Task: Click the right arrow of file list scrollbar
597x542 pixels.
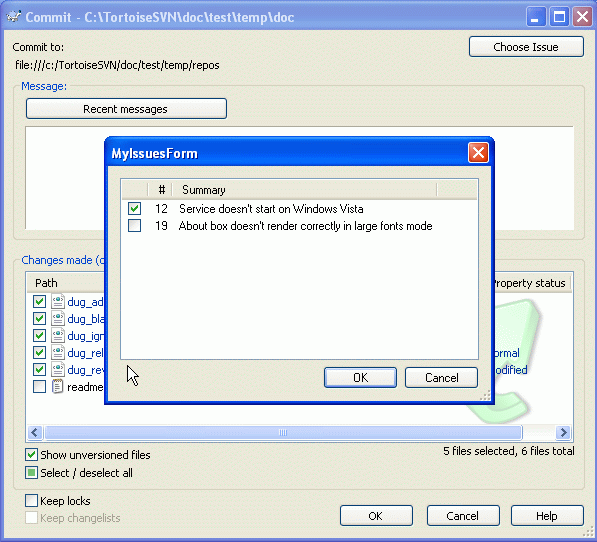Action: (563, 432)
